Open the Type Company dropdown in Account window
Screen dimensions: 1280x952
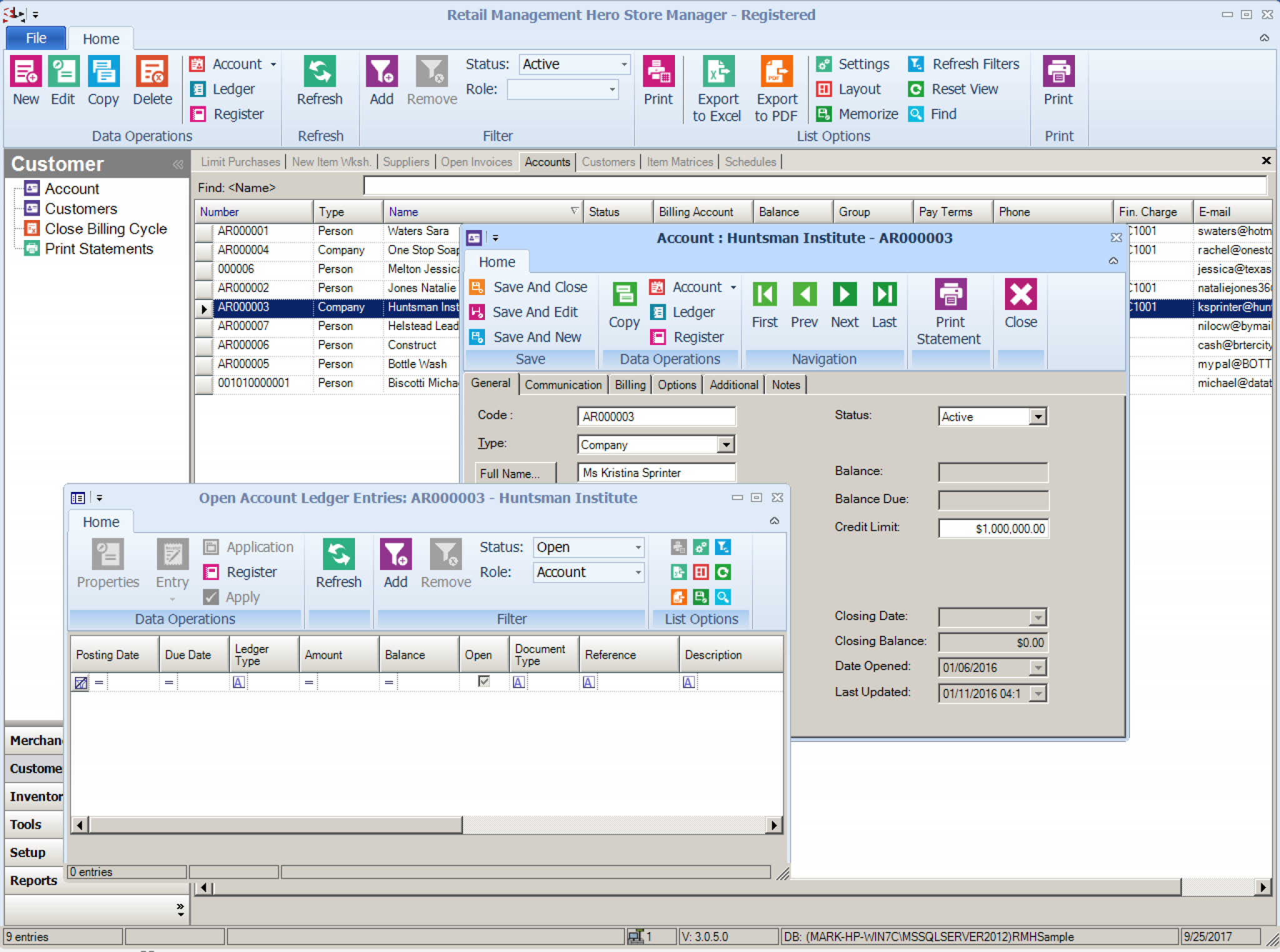click(x=725, y=444)
